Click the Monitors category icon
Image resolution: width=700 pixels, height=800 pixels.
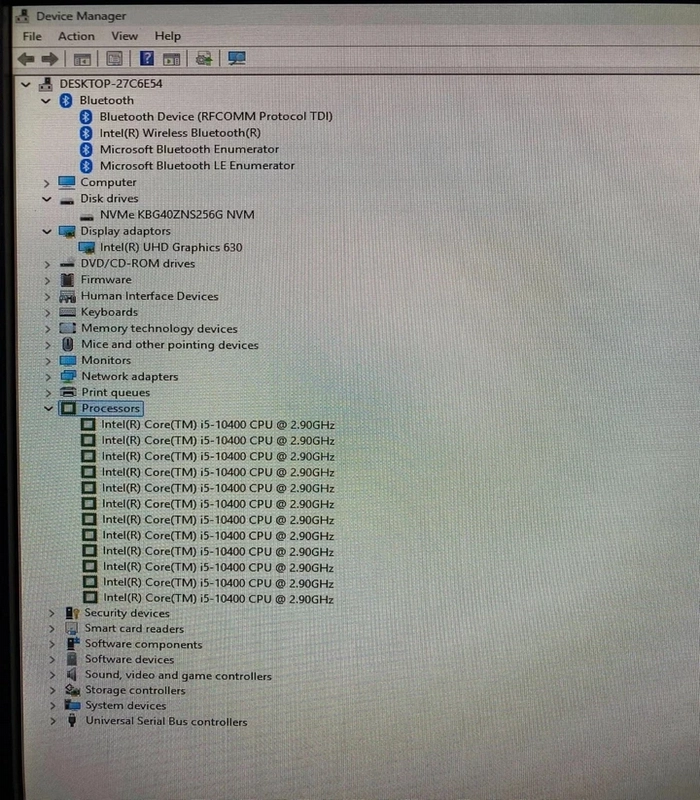68,361
